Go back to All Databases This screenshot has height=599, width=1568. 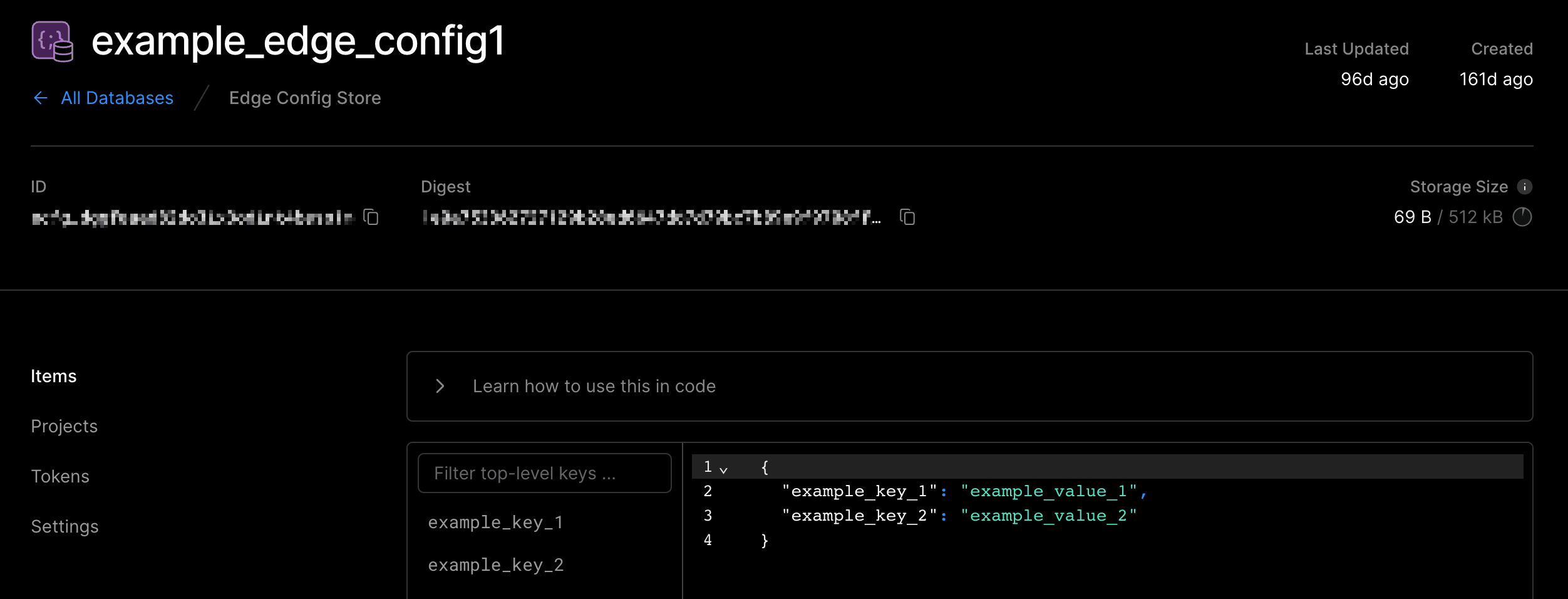coord(117,98)
